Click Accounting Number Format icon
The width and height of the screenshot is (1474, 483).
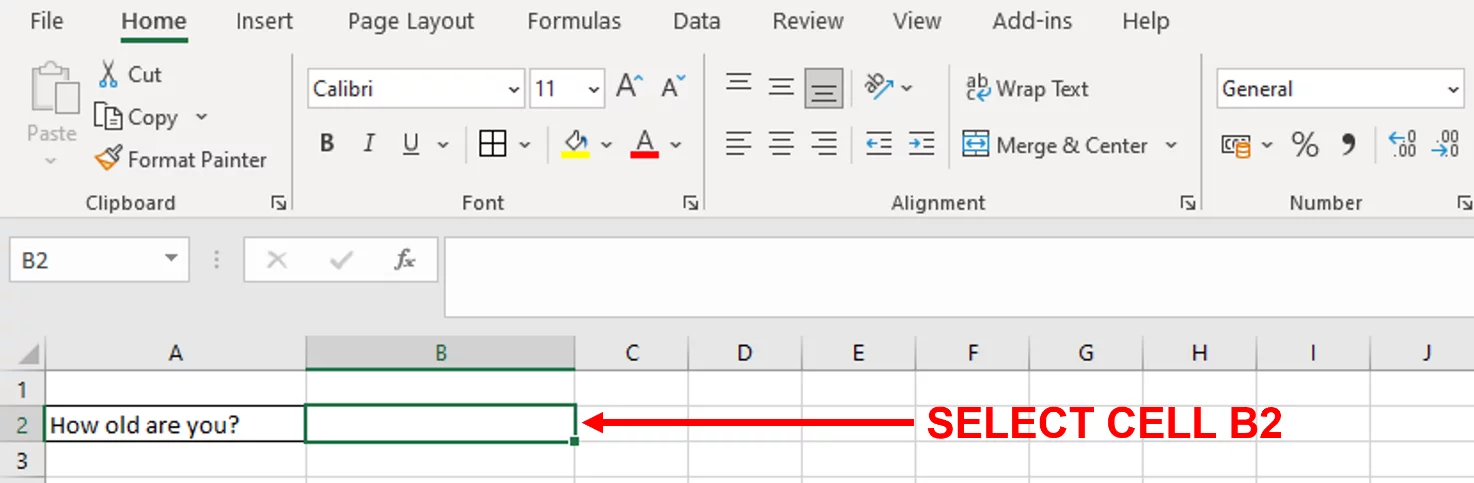click(1236, 145)
